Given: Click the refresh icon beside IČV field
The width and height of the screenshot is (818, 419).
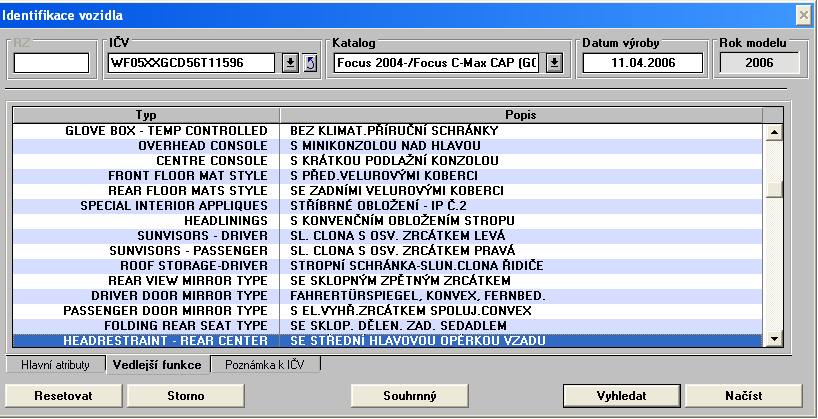Looking at the screenshot, I should (x=310, y=63).
